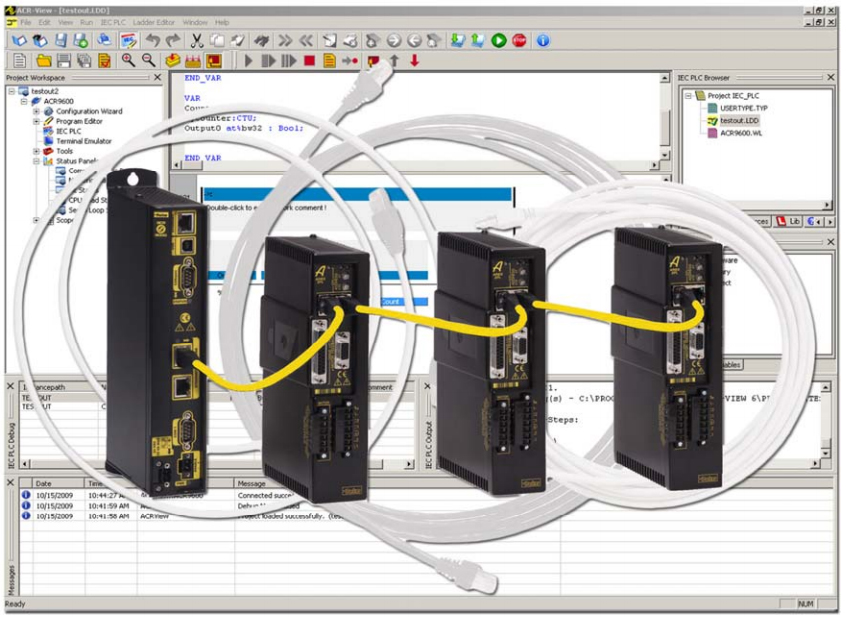This screenshot has width=846, height=617.
Task: Click the IEC PLC Browser tab scroll right arrow
Action: click(x=830, y=222)
